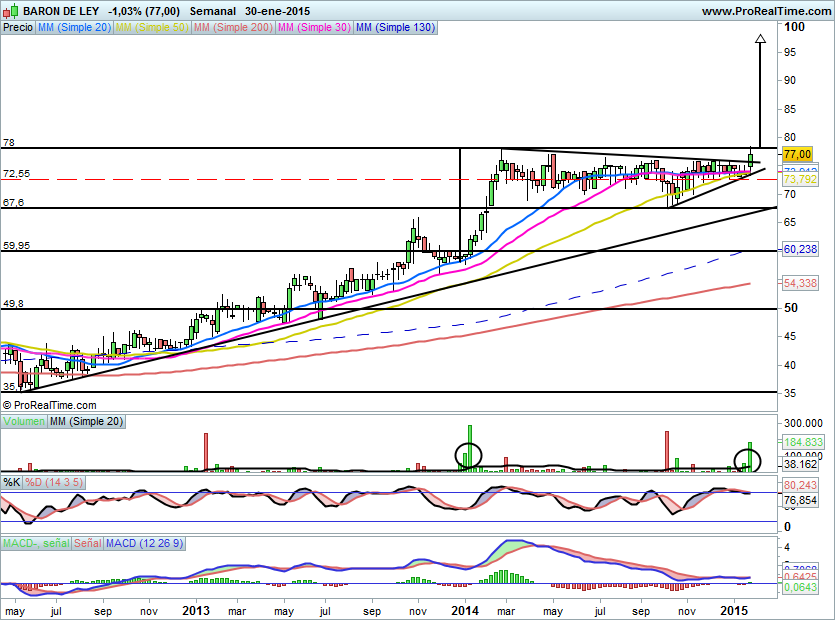Screen dimensions: 835x620
Task: Select the Volumen panel label
Action: pos(24,422)
